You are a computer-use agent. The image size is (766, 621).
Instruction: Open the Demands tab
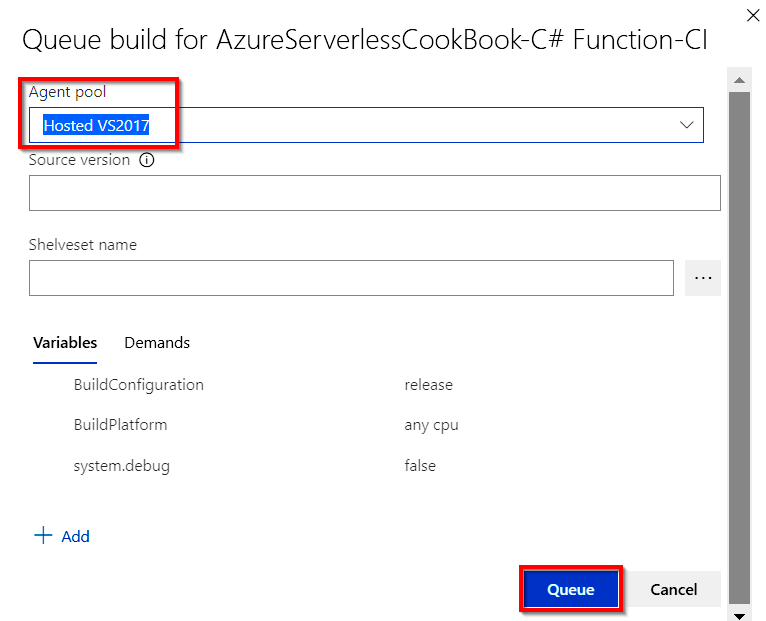point(157,342)
